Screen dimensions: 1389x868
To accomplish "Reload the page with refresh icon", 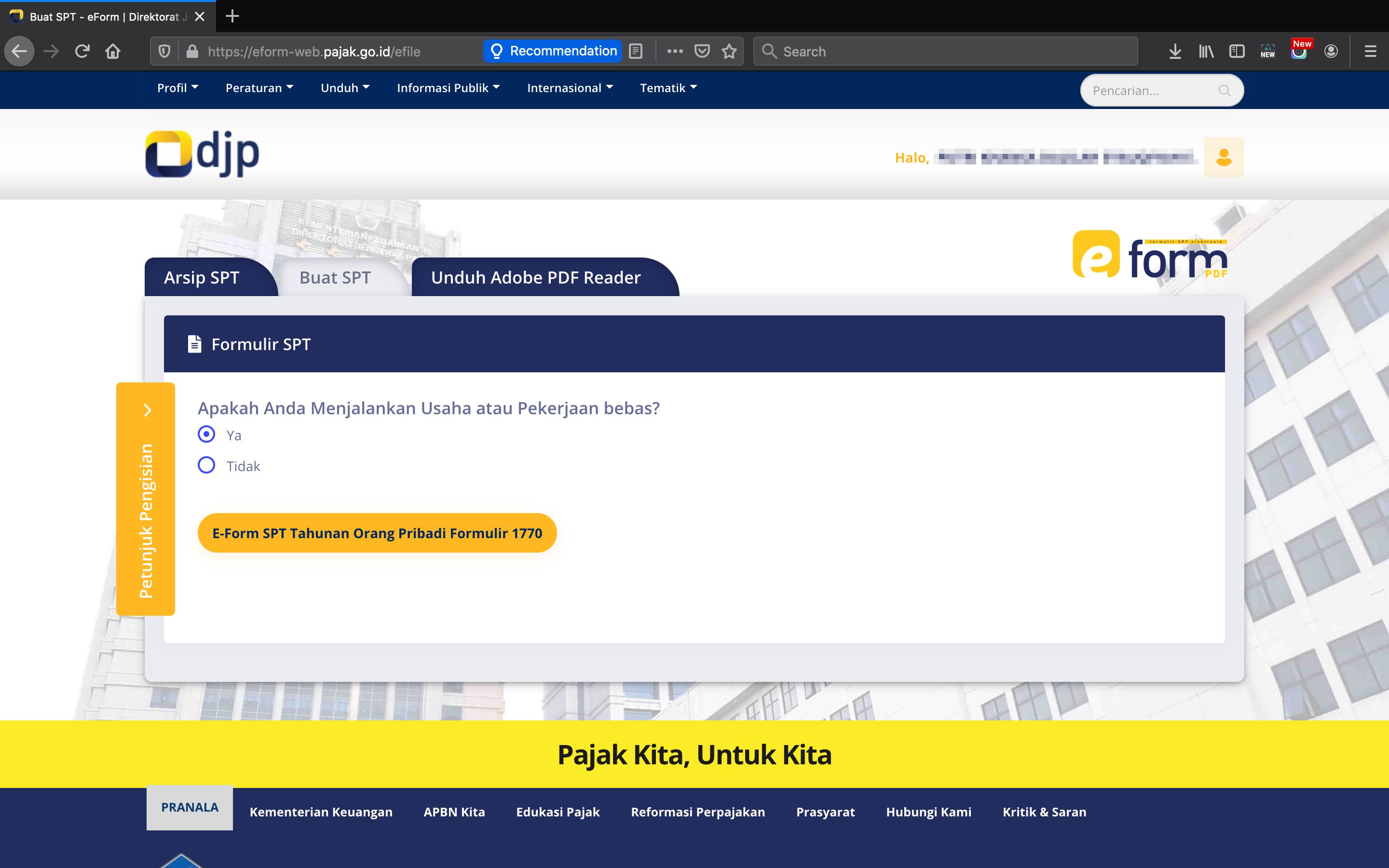I will pos(82,52).
